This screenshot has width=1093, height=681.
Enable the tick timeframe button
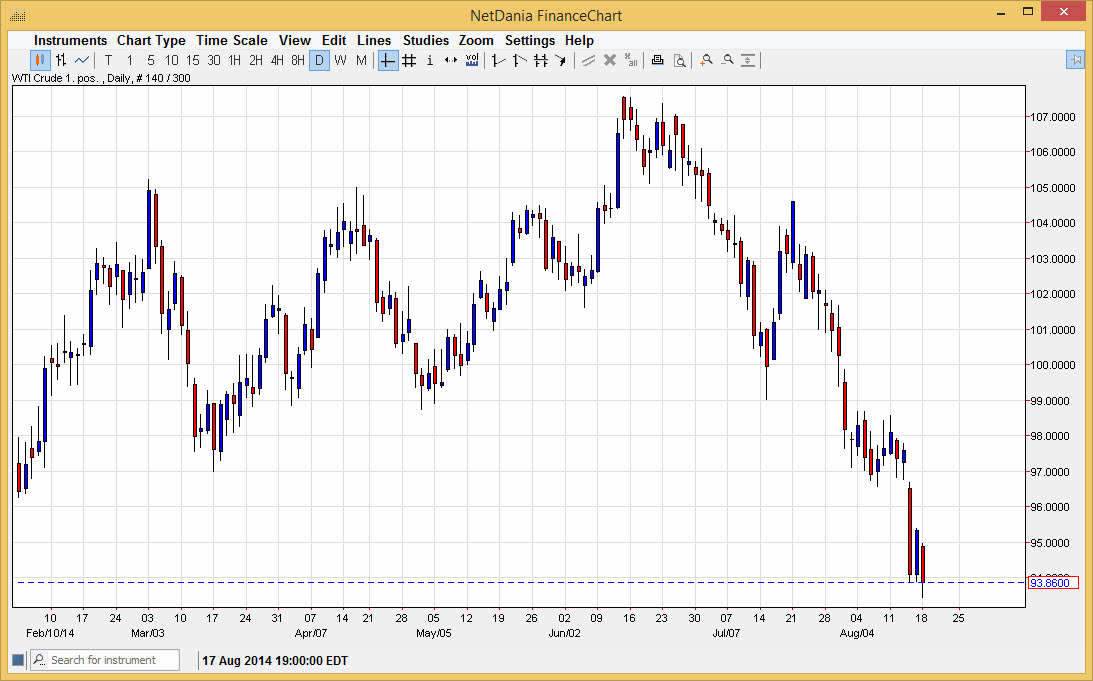(x=107, y=60)
